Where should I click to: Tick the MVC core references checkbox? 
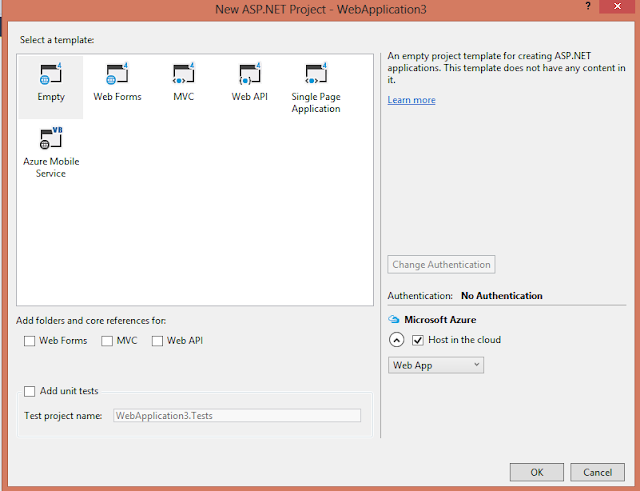(x=107, y=341)
